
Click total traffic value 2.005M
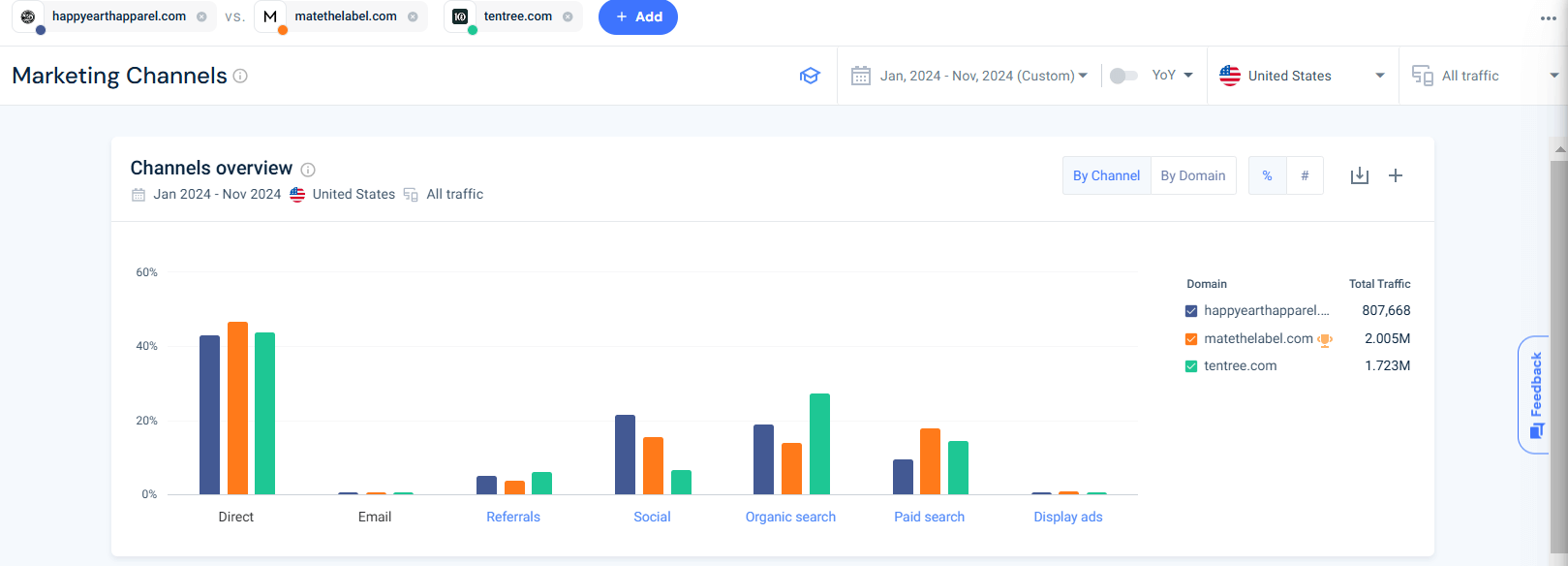1387,339
